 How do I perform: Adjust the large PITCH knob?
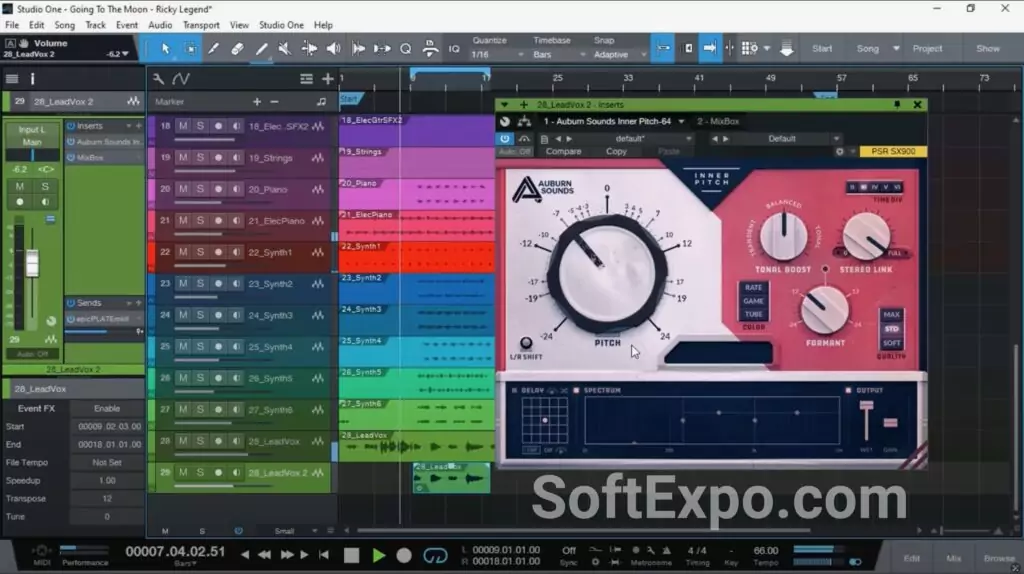click(607, 272)
